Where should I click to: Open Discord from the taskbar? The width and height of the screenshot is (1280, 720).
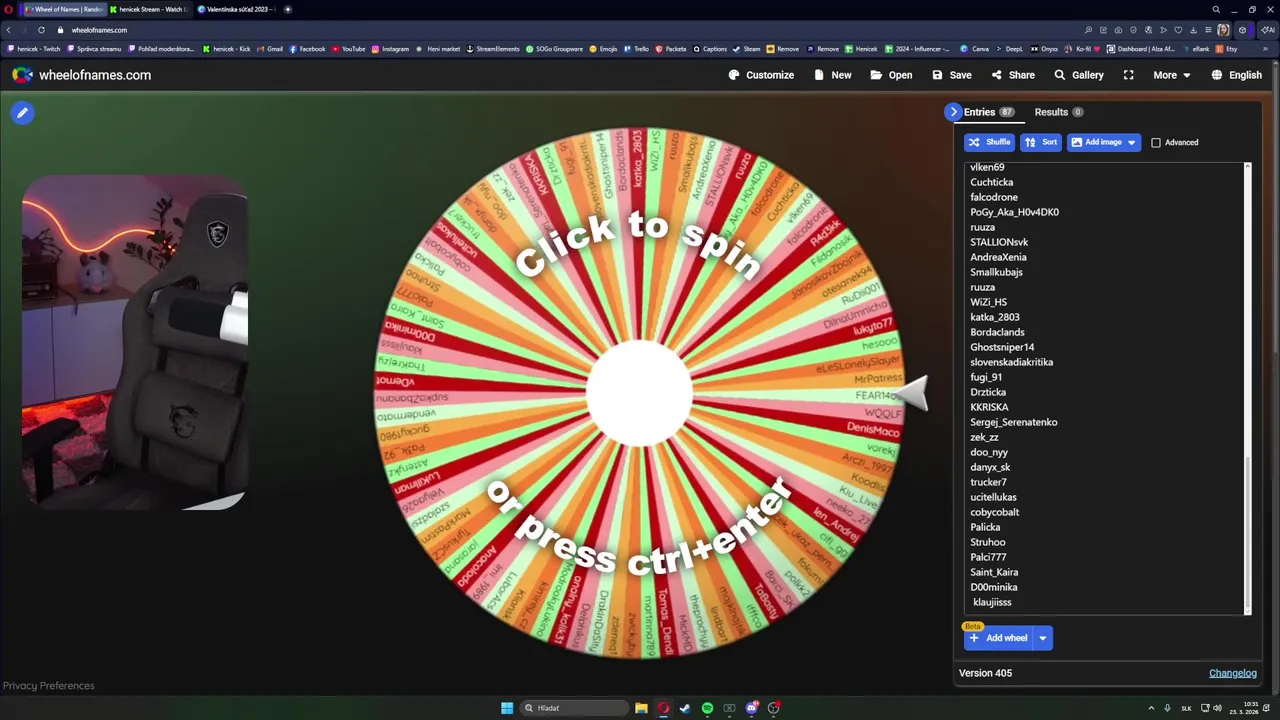coord(751,708)
